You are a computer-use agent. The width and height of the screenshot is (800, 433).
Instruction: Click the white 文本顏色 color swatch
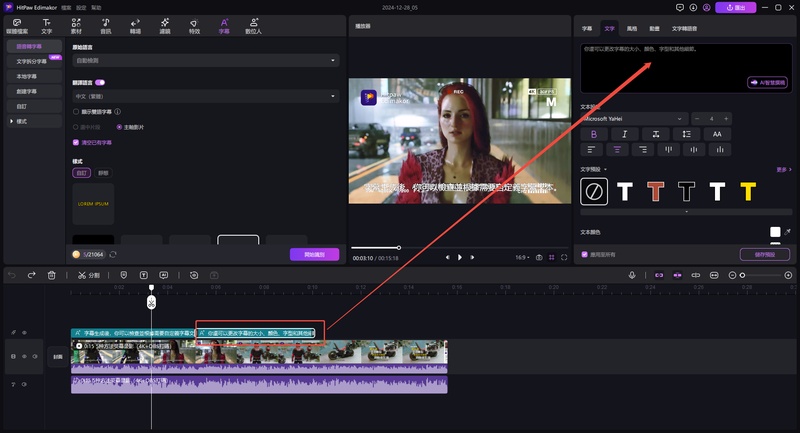point(774,232)
